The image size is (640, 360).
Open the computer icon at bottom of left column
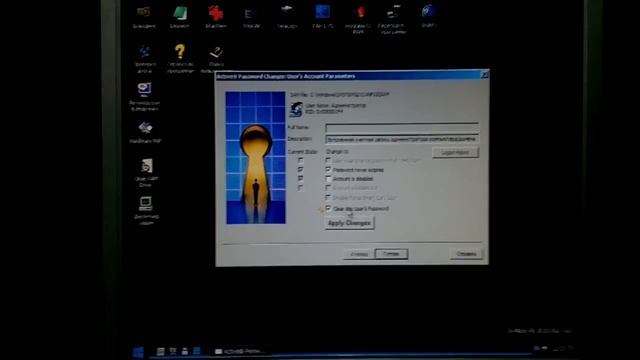[145, 204]
